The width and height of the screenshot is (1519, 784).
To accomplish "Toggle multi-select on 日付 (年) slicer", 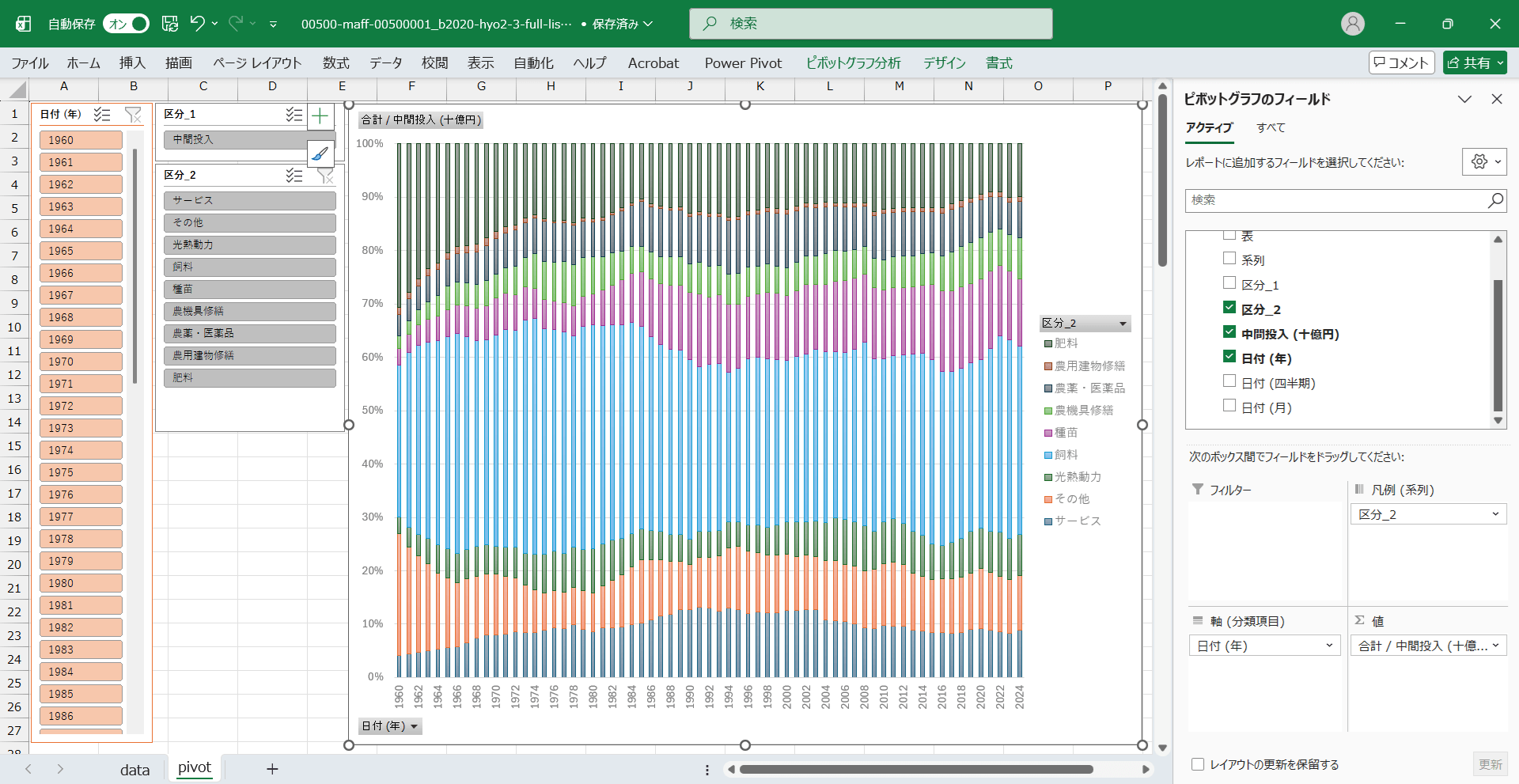I will tap(102, 115).
